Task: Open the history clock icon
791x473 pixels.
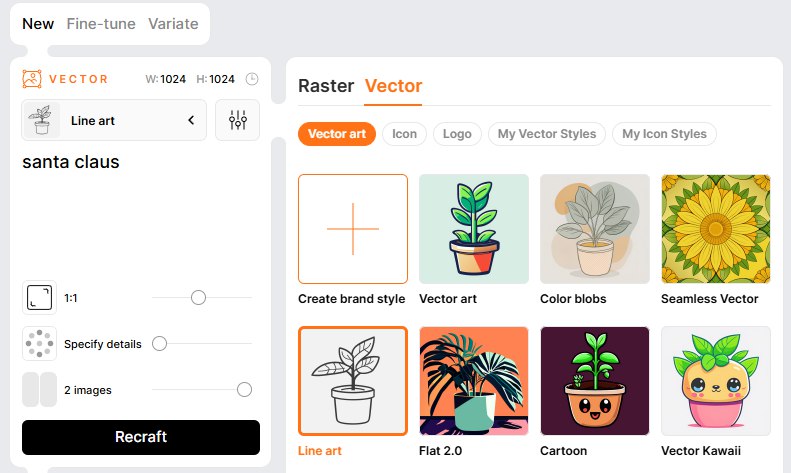Action: coord(252,79)
